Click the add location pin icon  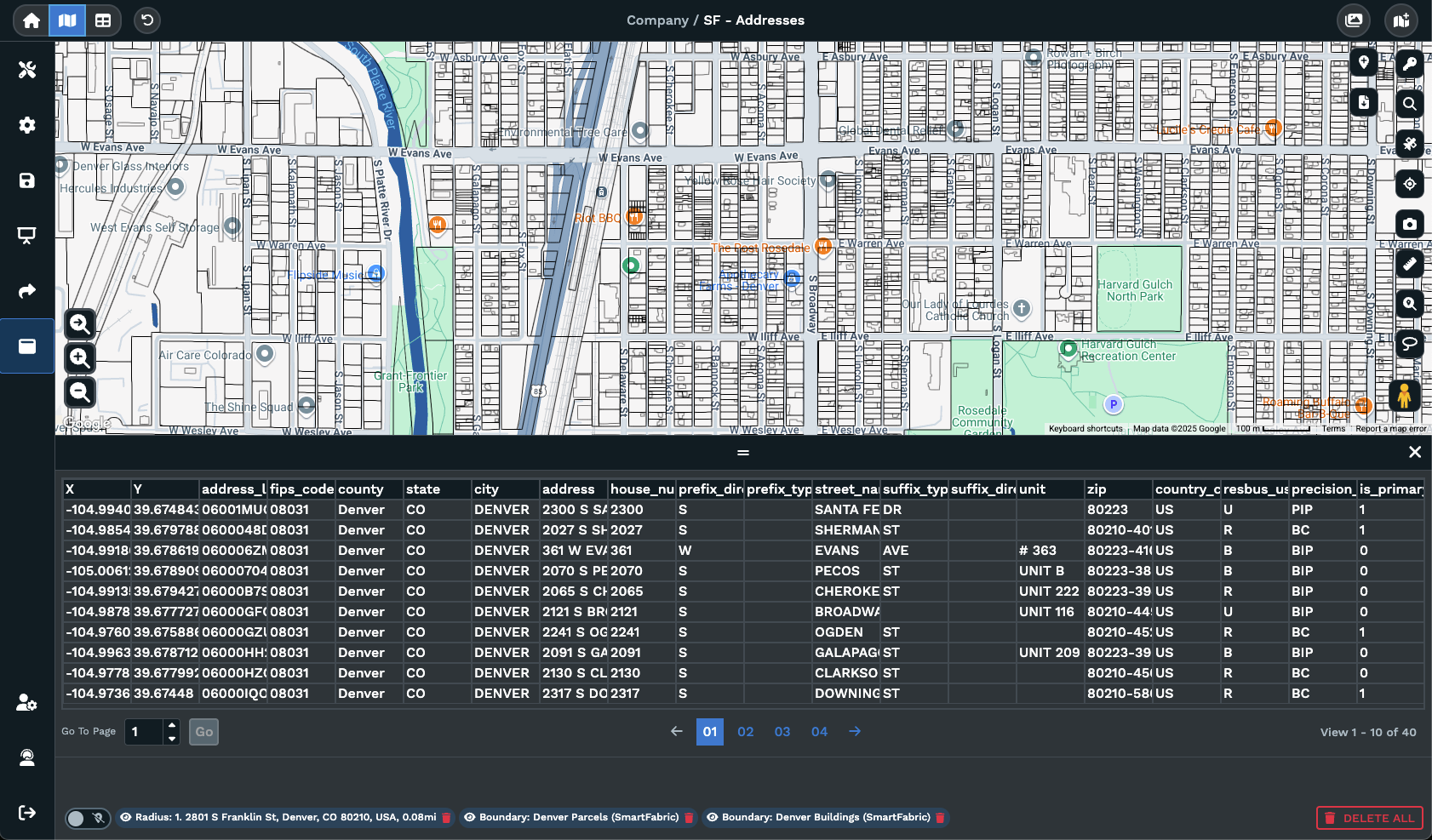click(1364, 62)
